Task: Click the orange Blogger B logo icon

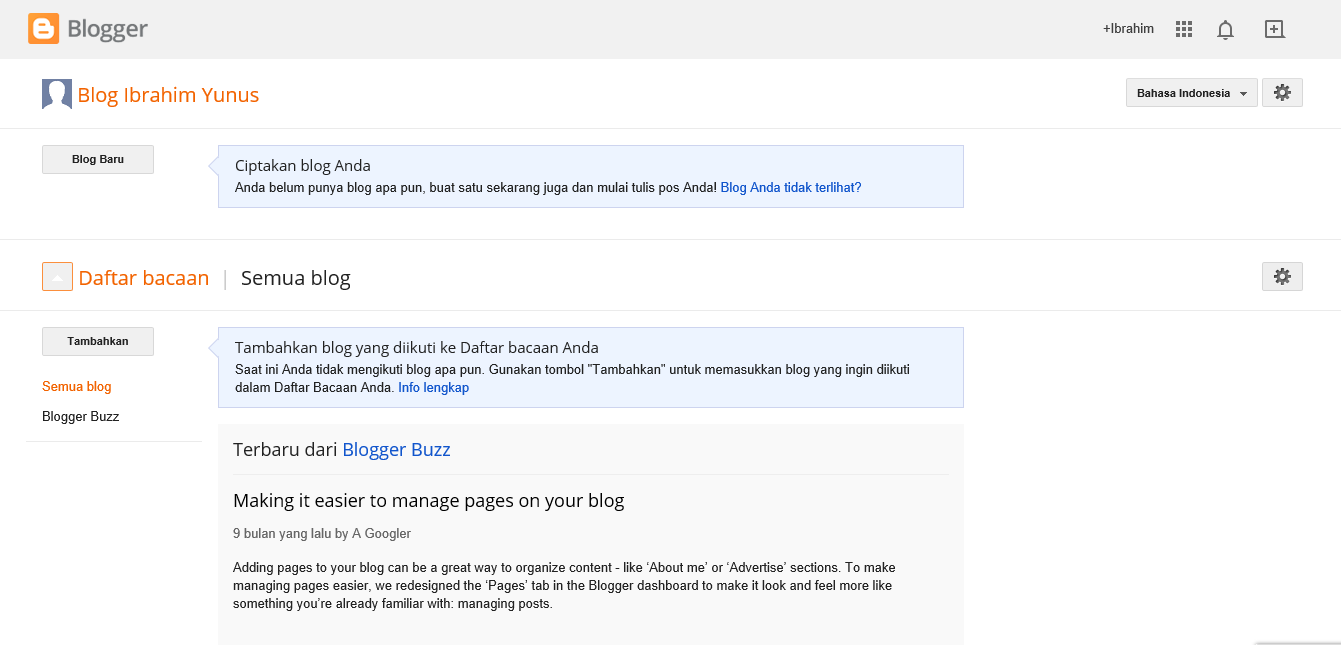Action: 41,28
